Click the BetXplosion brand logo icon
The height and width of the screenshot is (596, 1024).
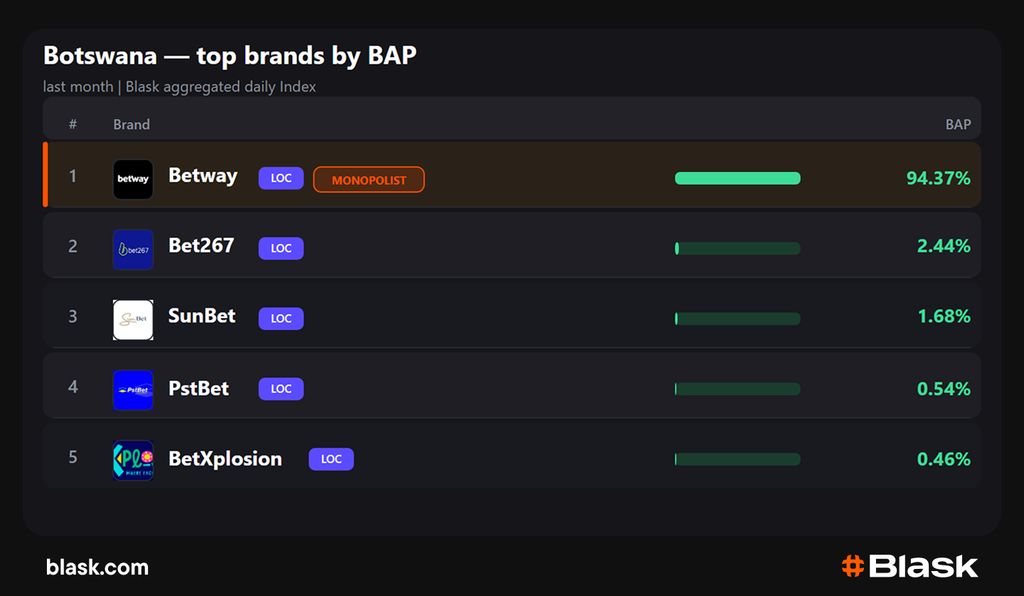133,460
